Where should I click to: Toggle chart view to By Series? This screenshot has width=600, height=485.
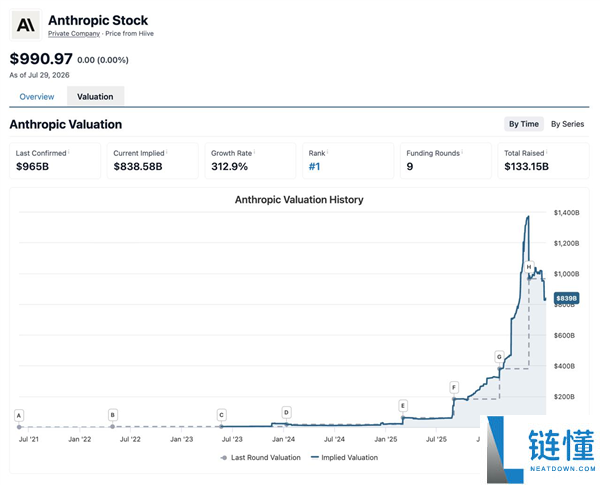pyautogui.click(x=567, y=124)
